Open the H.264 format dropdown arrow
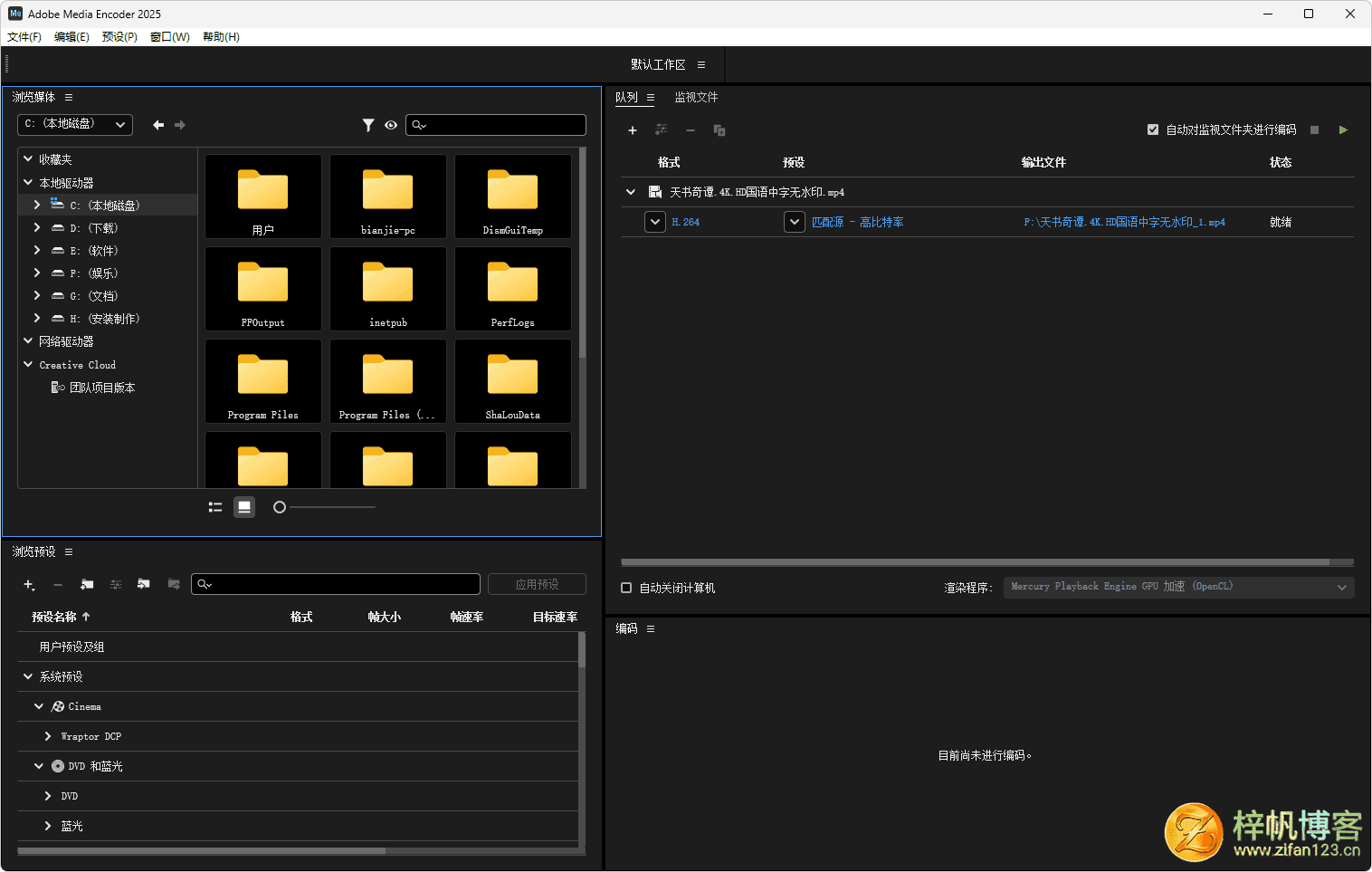Image resolution: width=1372 pixels, height=872 pixels. 655,222
